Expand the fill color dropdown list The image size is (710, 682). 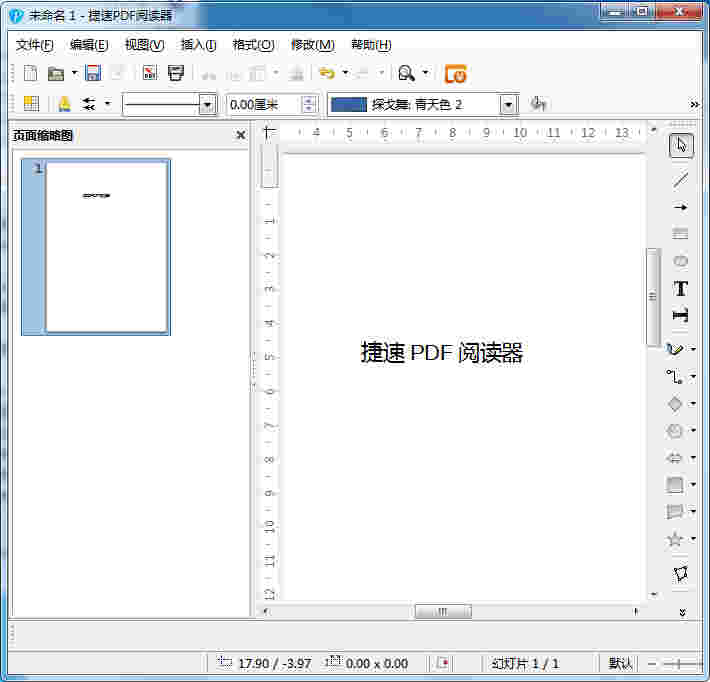pos(508,104)
